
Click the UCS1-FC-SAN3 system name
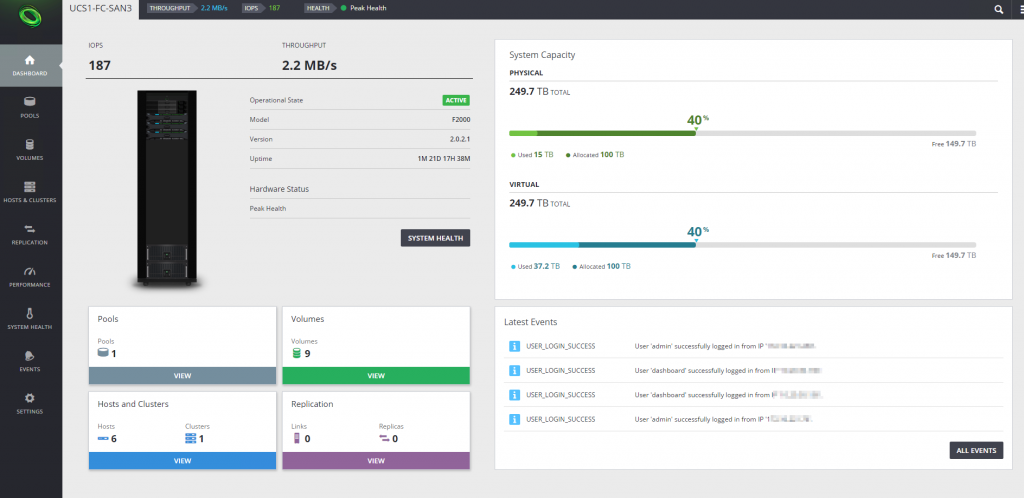pyautogui.click(x=101, y=8)
